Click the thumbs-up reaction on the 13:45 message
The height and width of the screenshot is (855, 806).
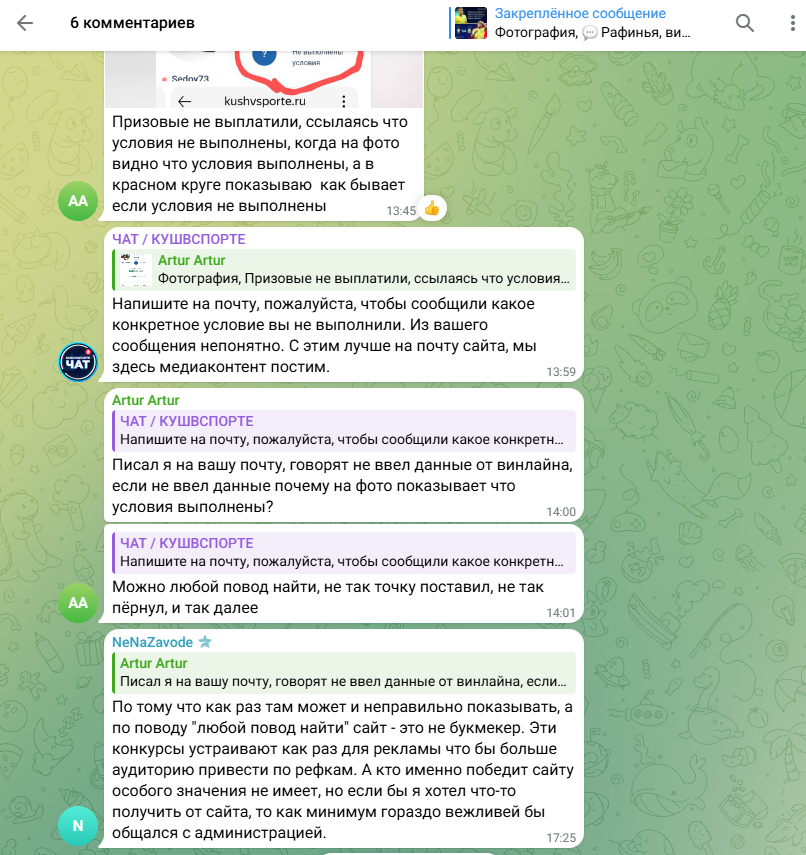[x=432, y=208]
